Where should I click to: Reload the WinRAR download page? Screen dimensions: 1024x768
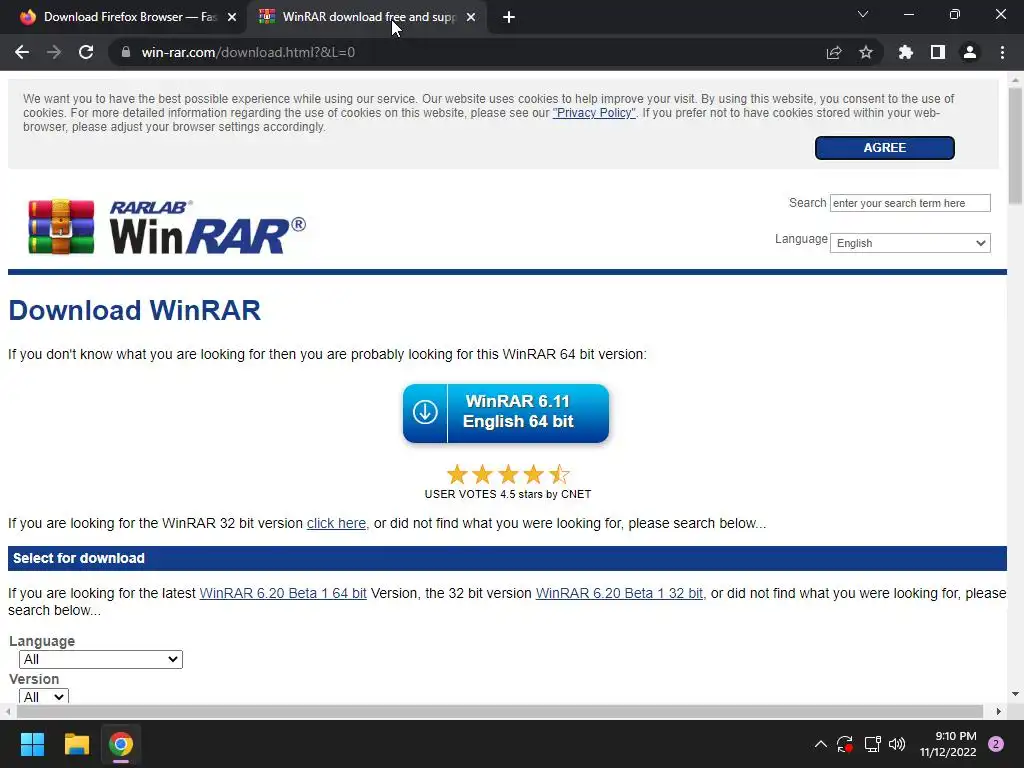tap(86, 52)
